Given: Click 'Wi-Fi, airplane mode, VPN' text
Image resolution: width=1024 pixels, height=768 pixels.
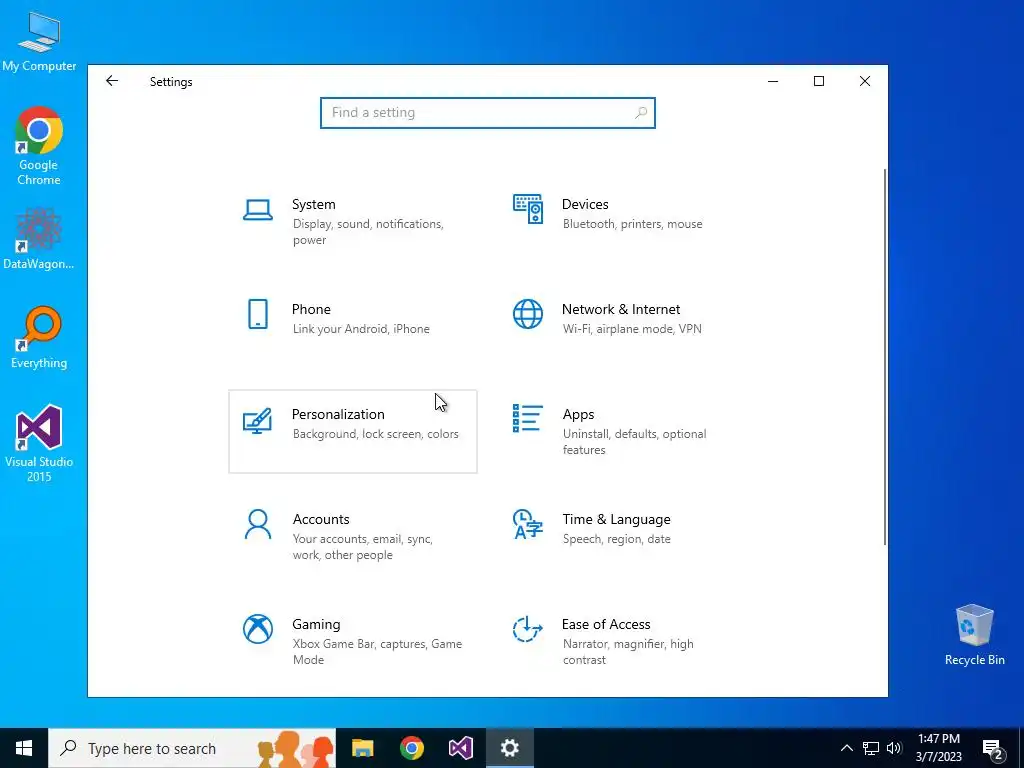Looking at the screenshot, I should 632,328.
